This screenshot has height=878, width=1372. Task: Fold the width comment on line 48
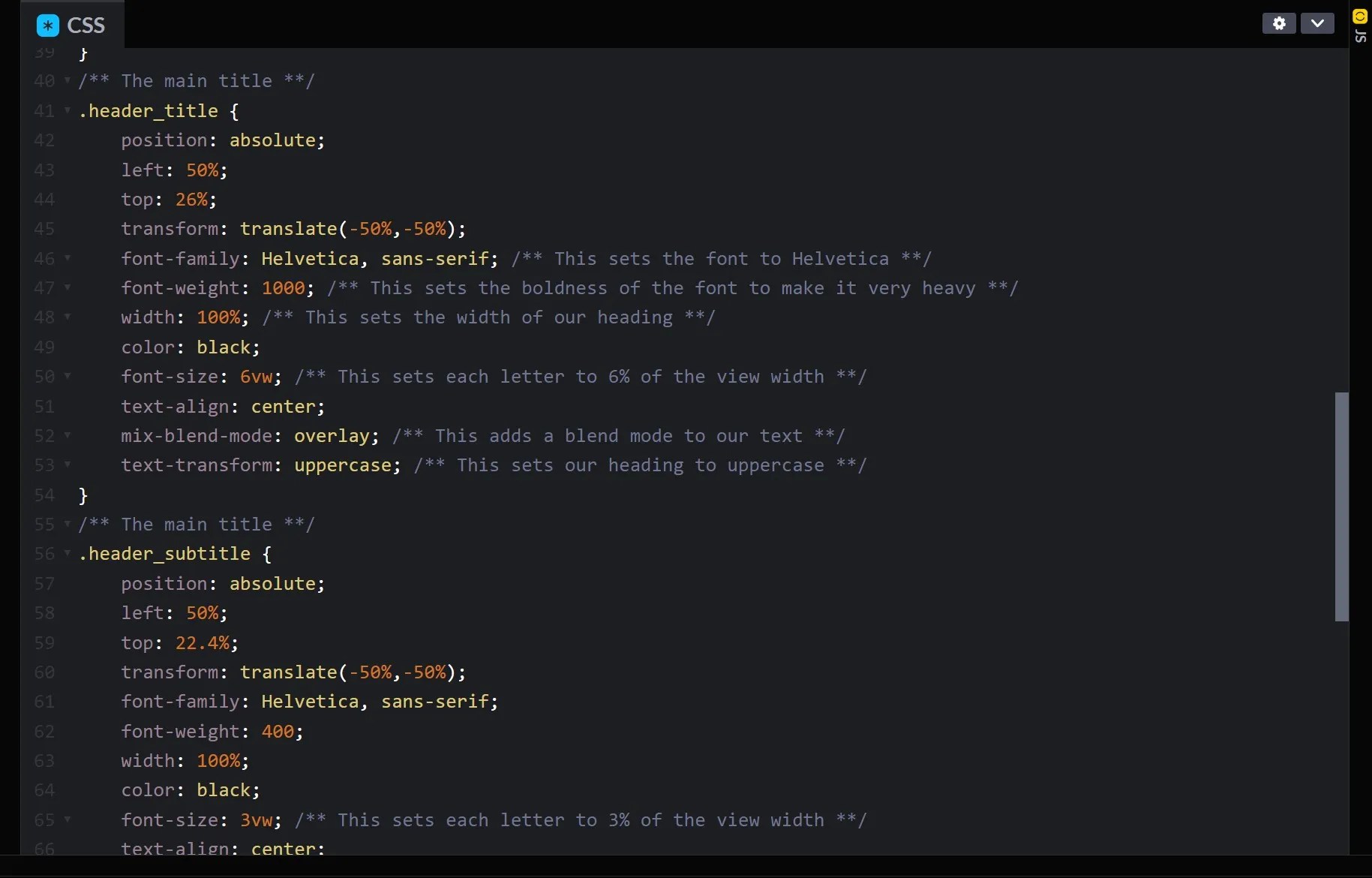click(x=68, y=317)
